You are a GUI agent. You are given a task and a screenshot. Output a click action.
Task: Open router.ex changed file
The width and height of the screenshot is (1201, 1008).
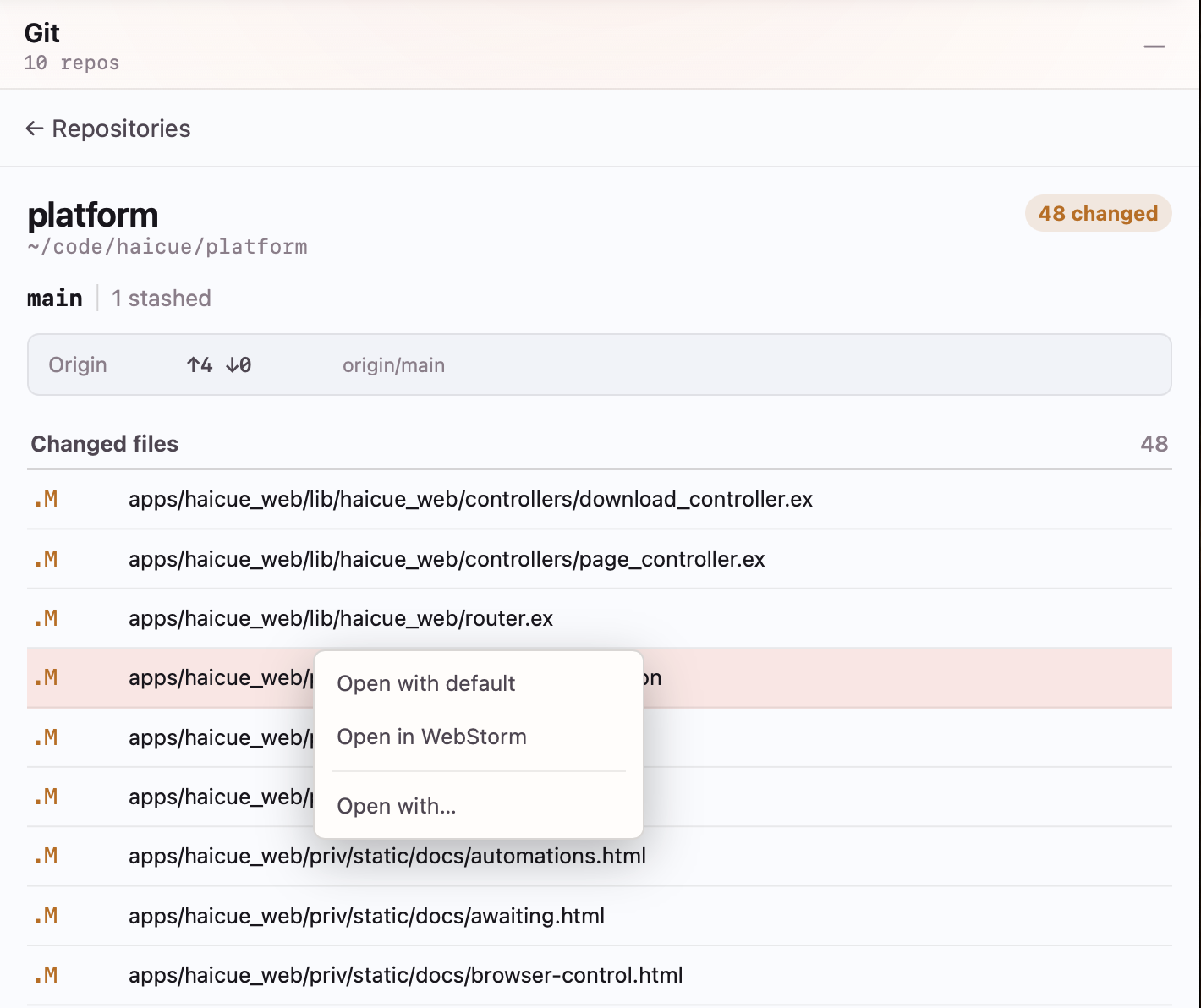[600, 618]
